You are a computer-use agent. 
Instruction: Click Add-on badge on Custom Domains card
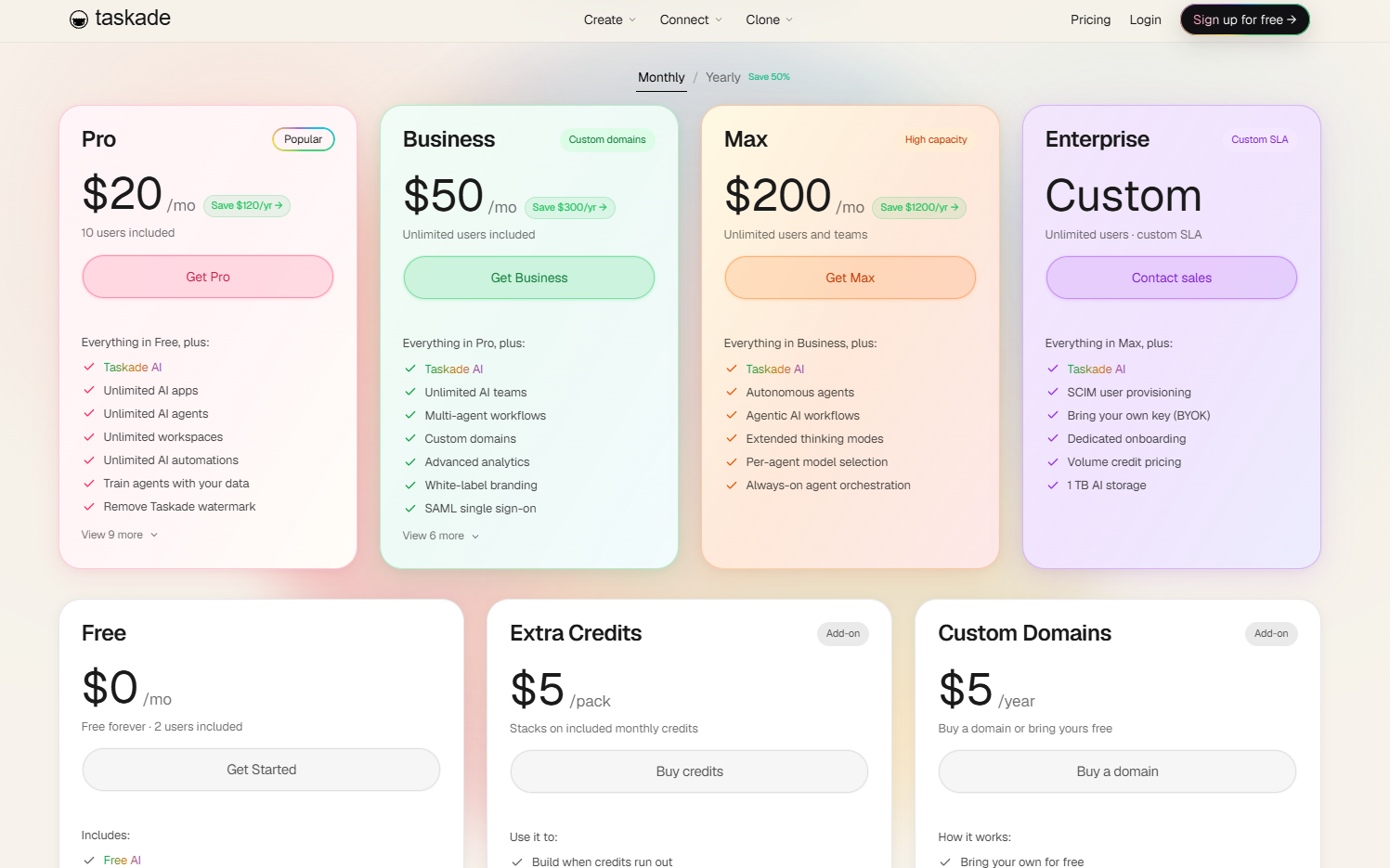(x=1271, y=634)
